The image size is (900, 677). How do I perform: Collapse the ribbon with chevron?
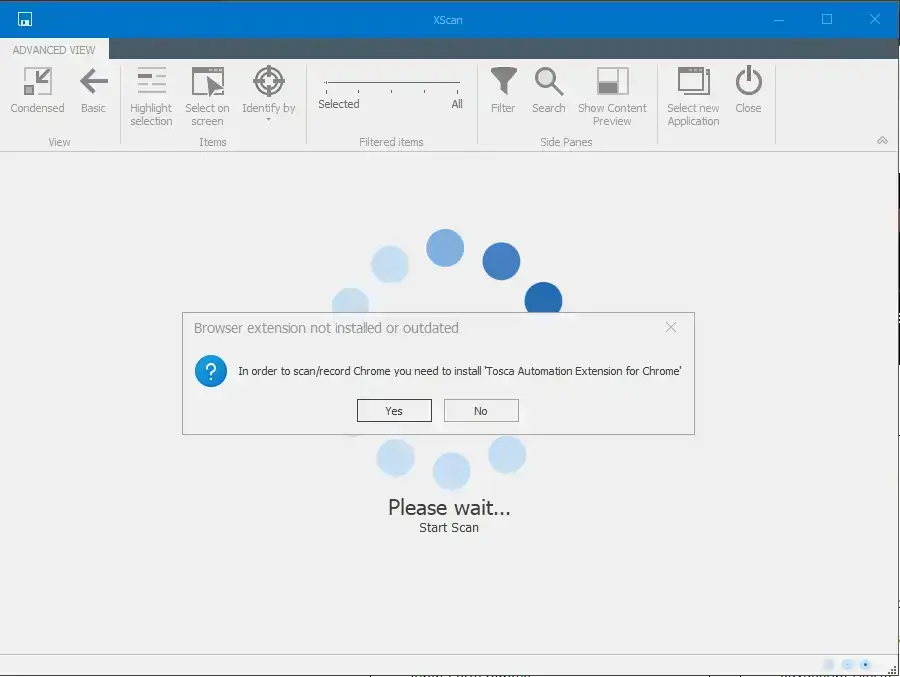(882, 141)
